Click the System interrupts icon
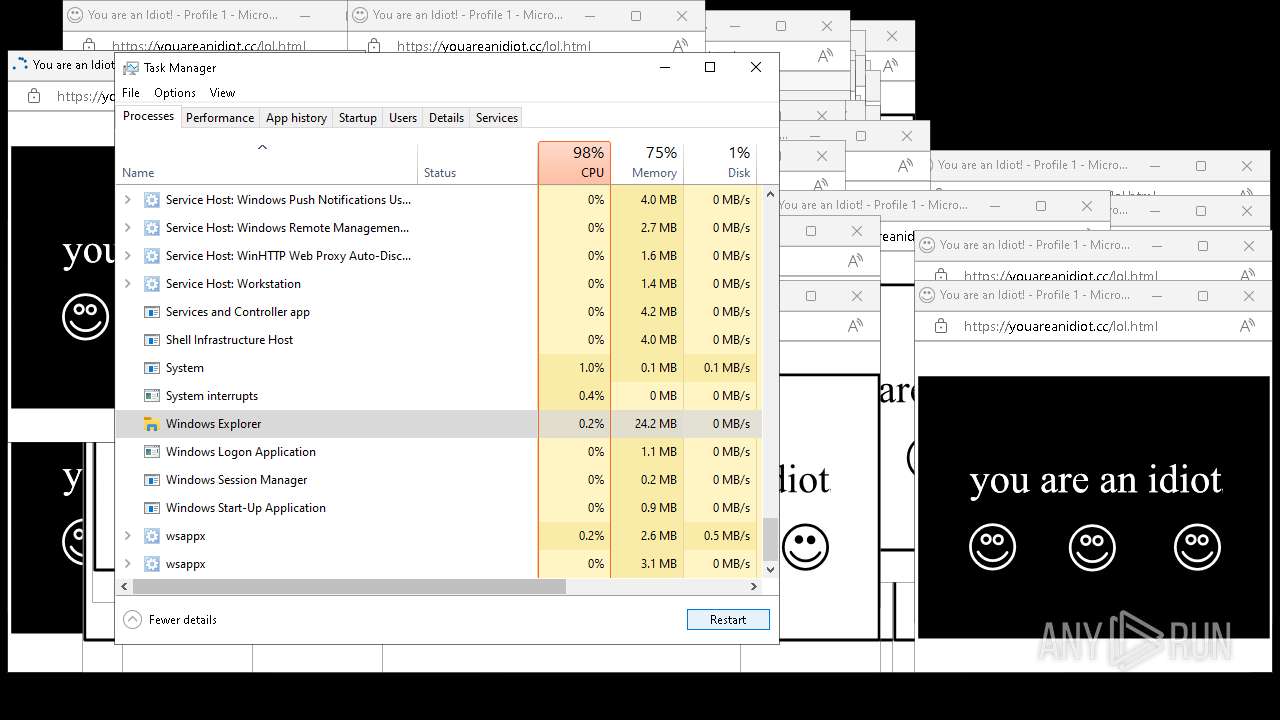 pos(152,396)
